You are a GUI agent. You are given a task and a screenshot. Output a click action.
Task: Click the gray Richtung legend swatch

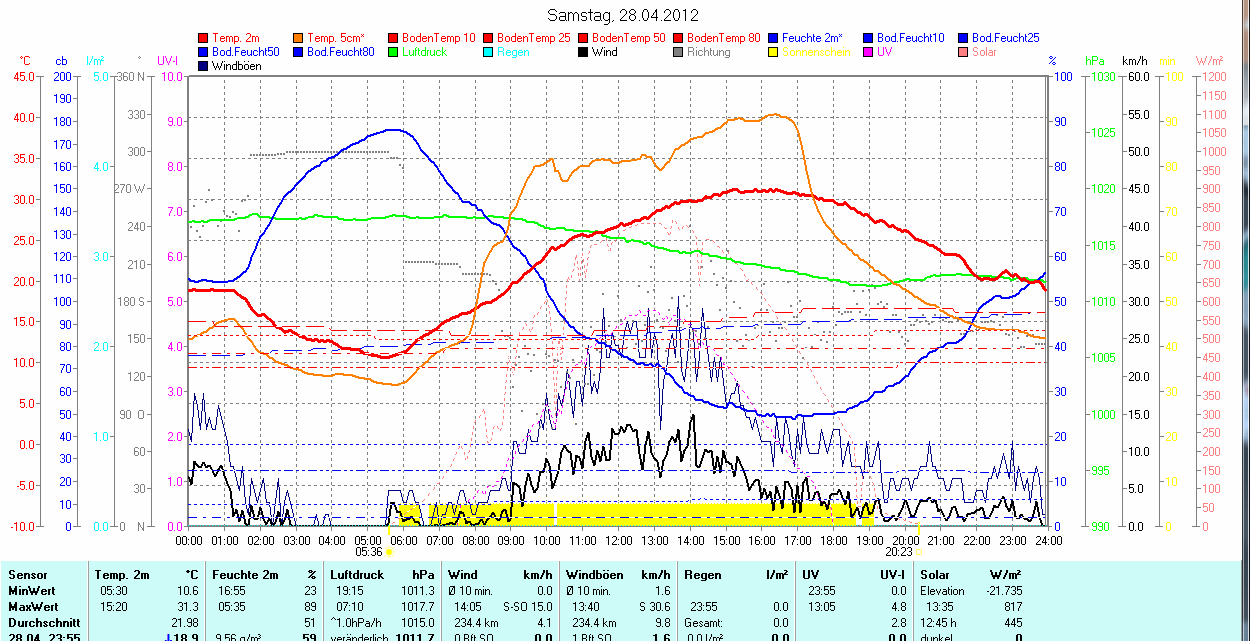(679, 52)
